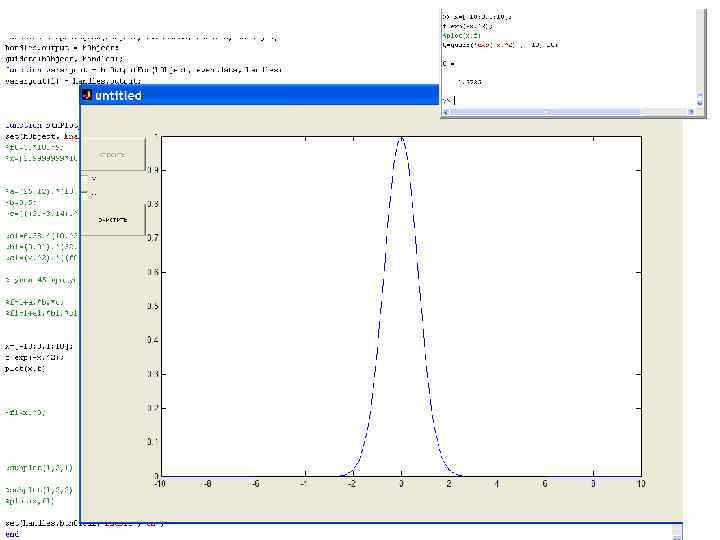The height and width of the screenshot is (540, 720).
Task: Click the Command Window vertical scroll down arrow
Action: [x=699, y=101]
